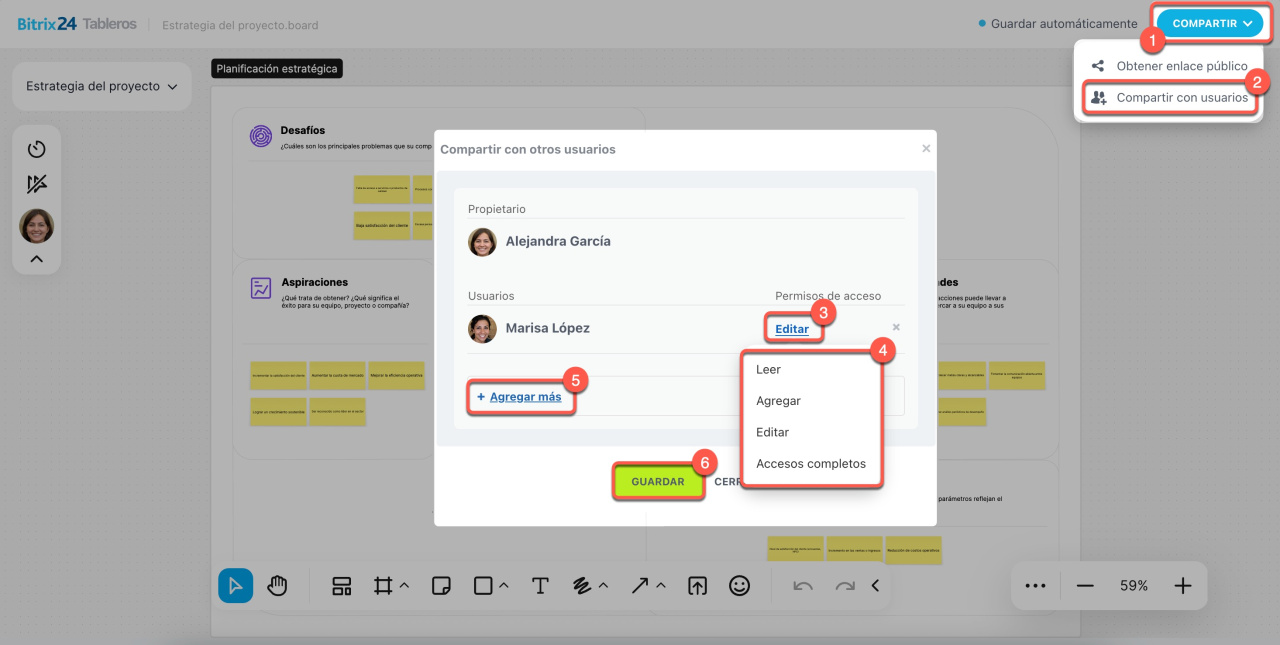Pick the Leer permission option
Image resolution: width=1280 pixels, height=645 pixels.
[768, 369]
